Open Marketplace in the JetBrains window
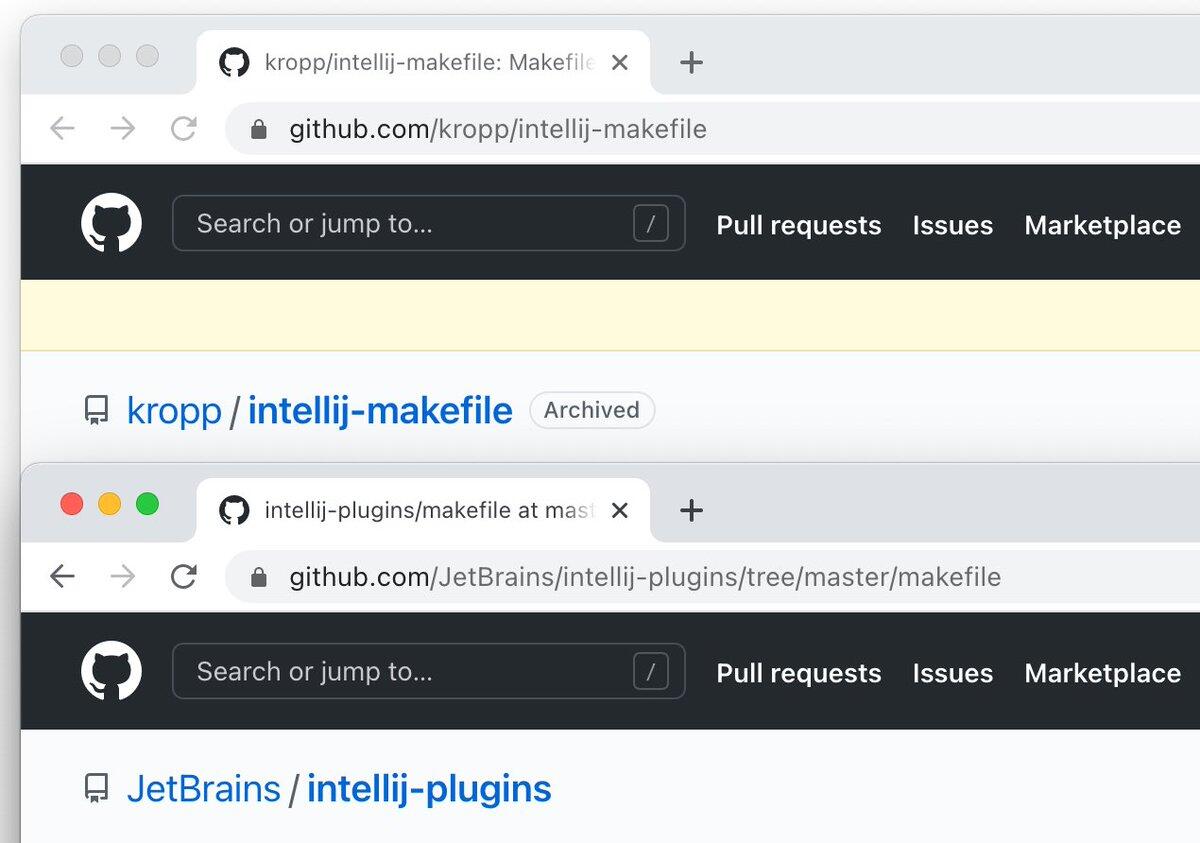 click(1102, 673)
